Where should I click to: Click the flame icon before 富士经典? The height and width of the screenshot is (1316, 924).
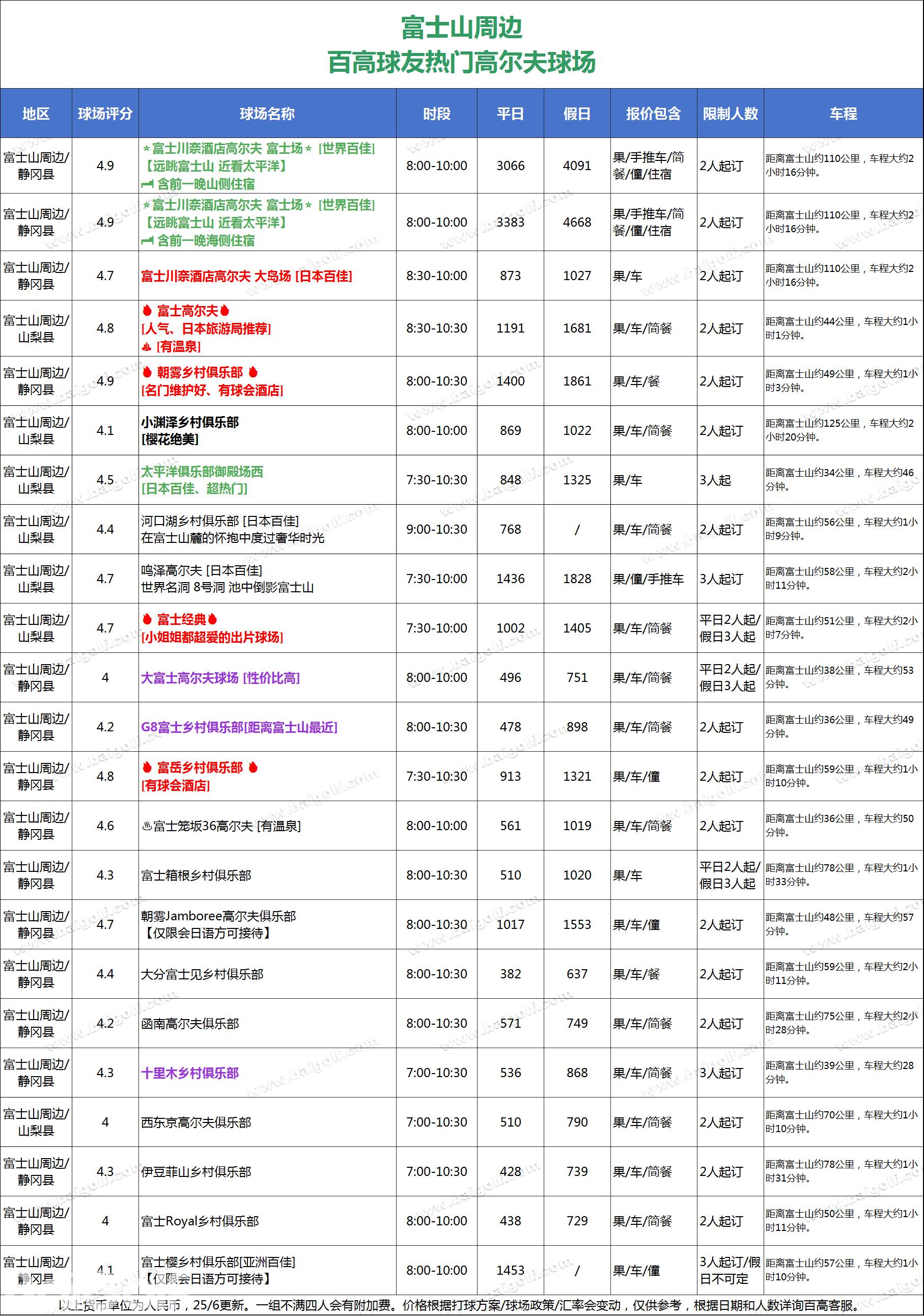click(x=147, y=619)
